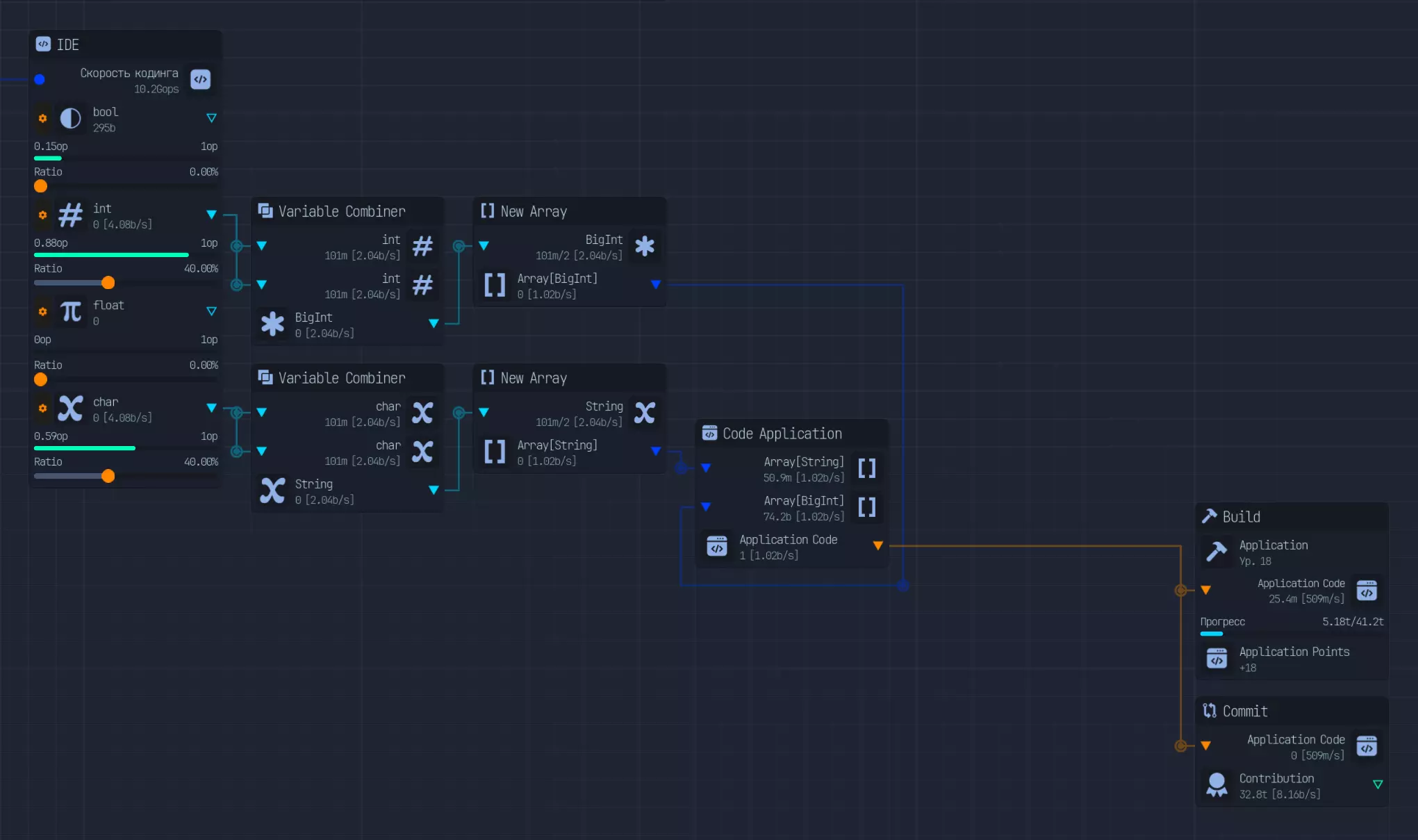Click the Application hammer icon in Build node
Screen dimensions: 1418x840
coord(1217,552)
